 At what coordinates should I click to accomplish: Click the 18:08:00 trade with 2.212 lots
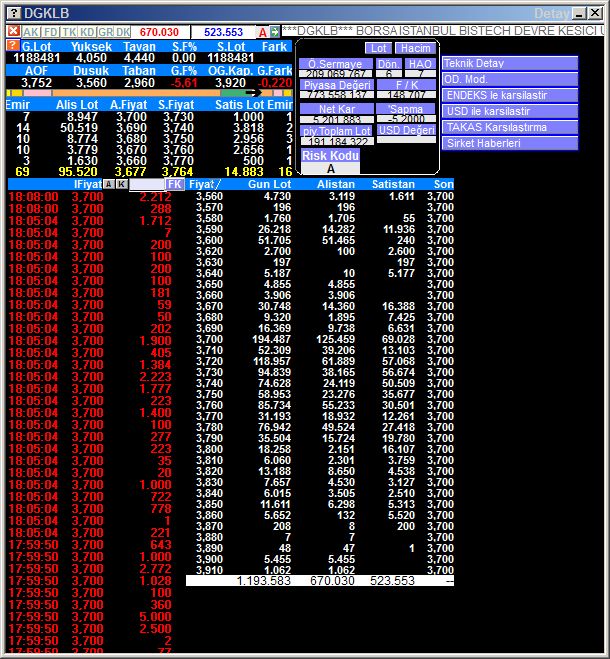pyautogui.click(x=90, y=197)
